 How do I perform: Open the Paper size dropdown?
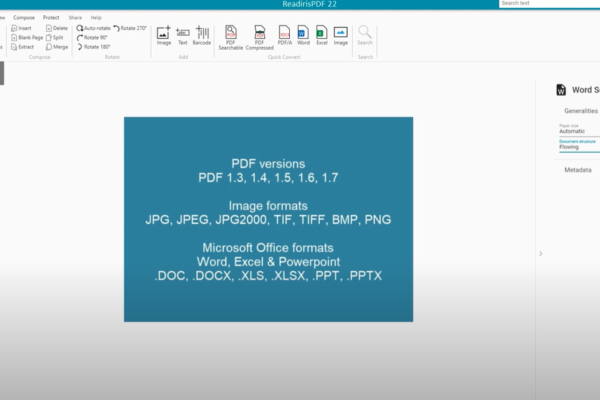pyautogui.click(x=578, y=131)
